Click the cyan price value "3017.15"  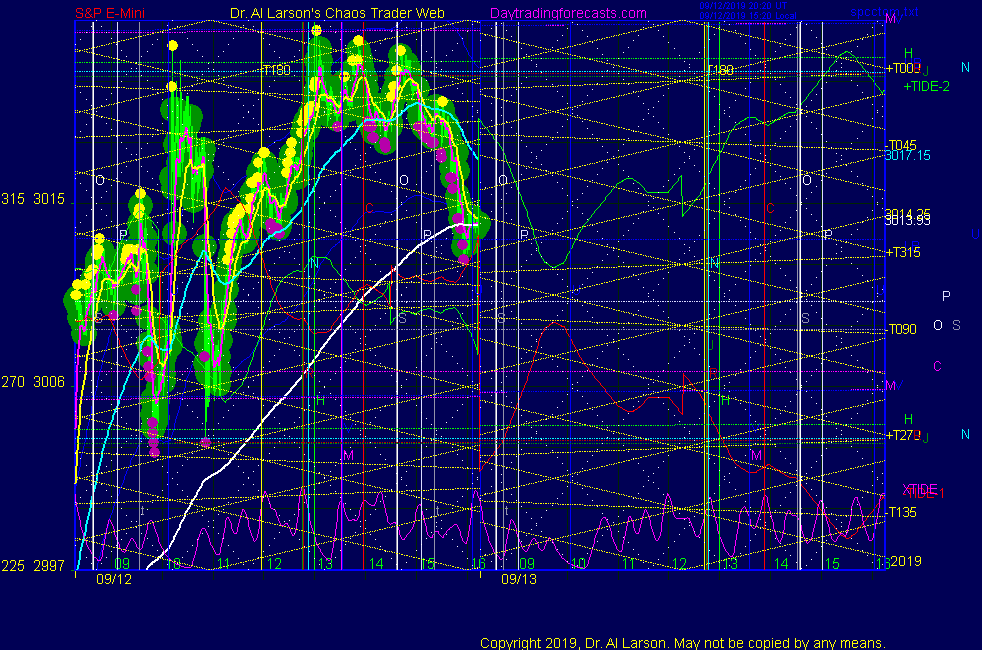[907, 155]
